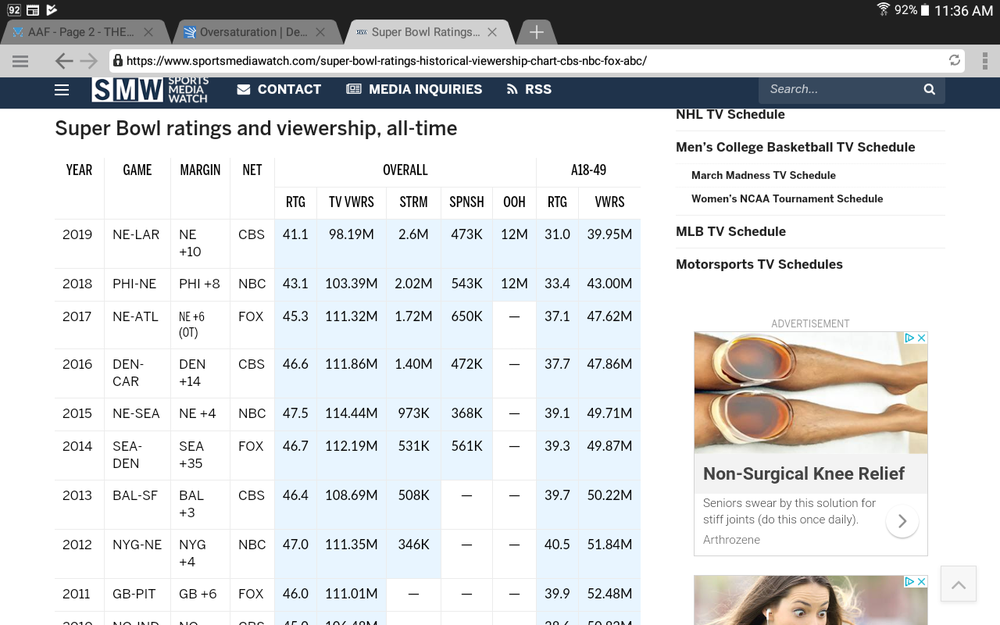Click the knee relief ad image

(x=811, y=393)
